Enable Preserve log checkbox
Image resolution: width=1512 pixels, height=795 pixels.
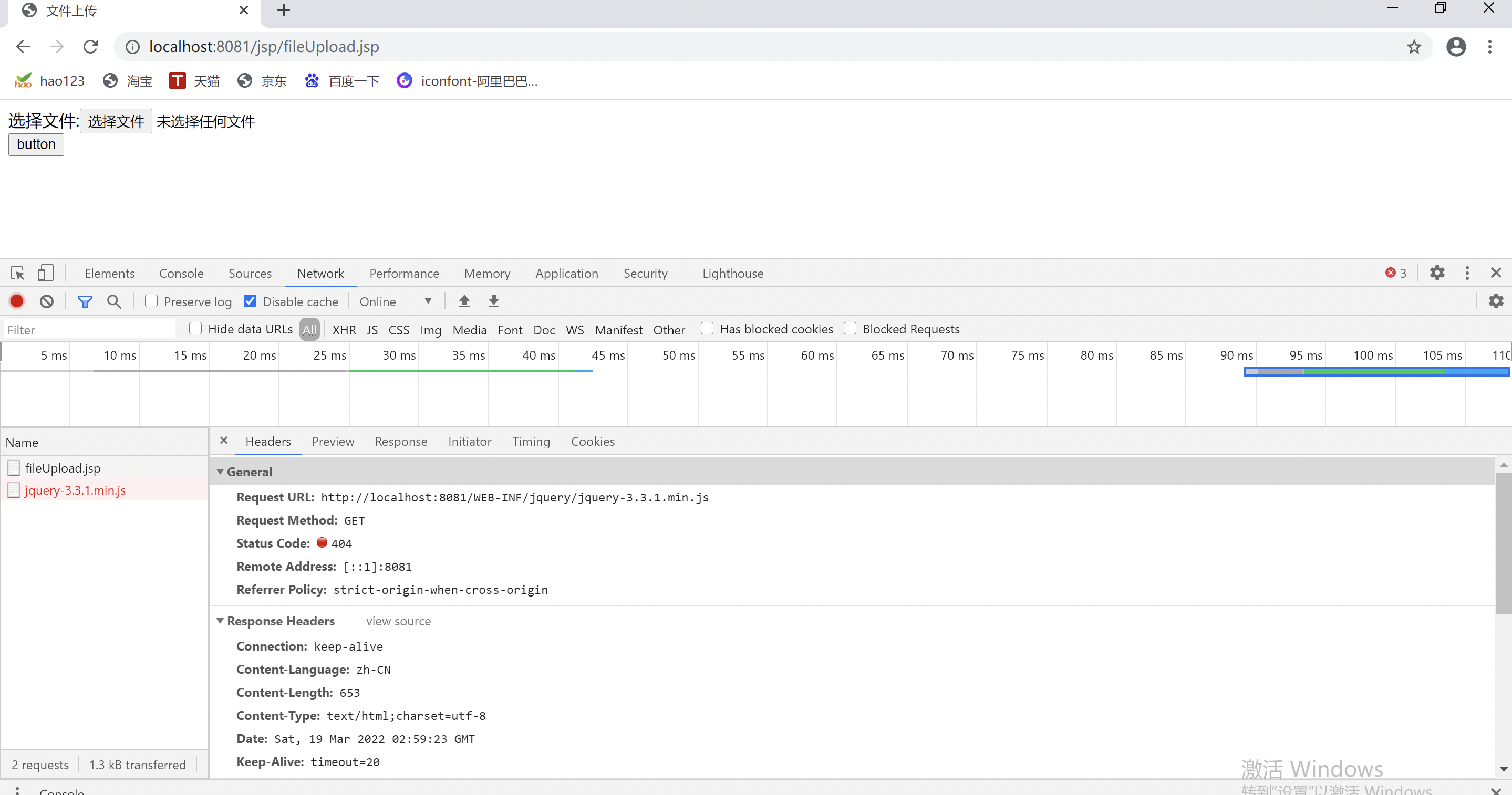(151, 301)
